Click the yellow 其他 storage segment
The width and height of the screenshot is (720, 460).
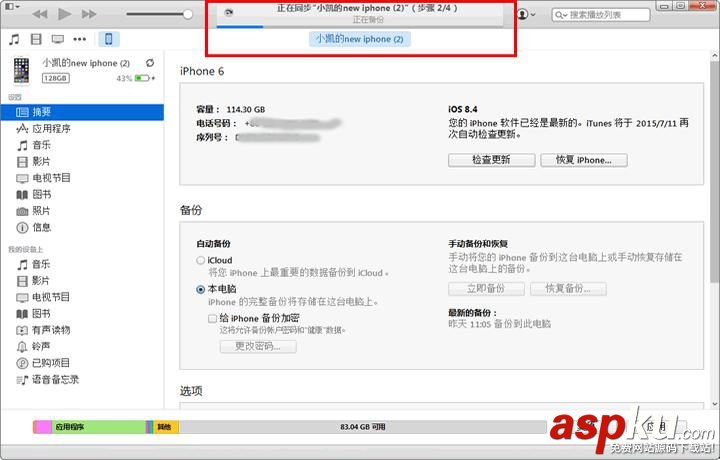point(166,427)
